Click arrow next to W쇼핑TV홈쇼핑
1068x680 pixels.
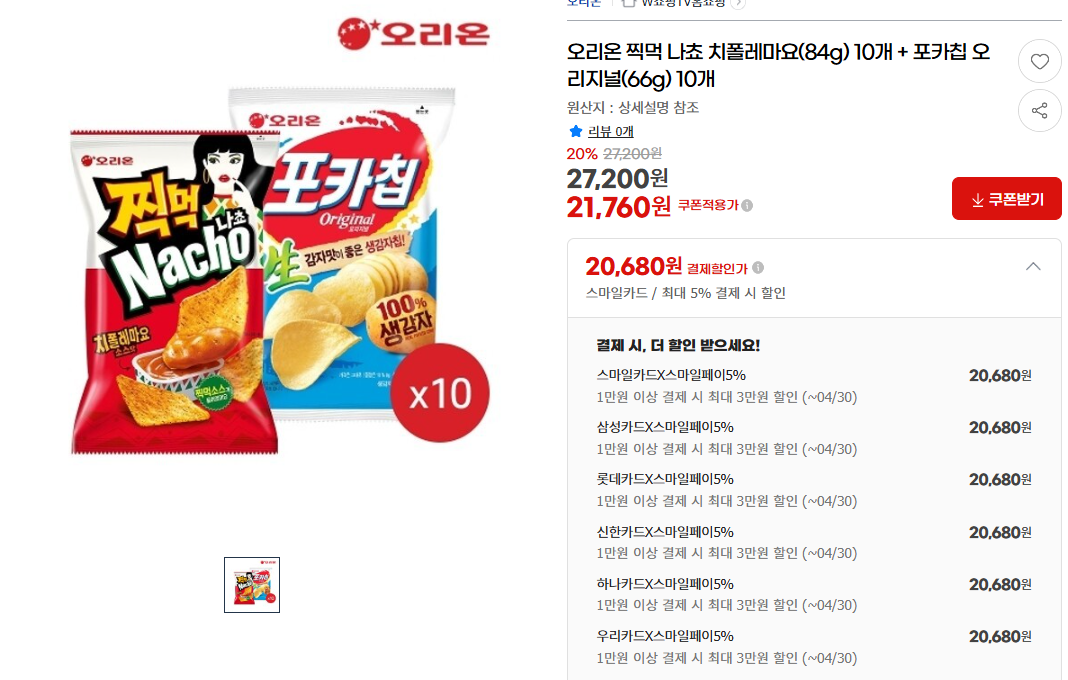[x=738, y=3]
